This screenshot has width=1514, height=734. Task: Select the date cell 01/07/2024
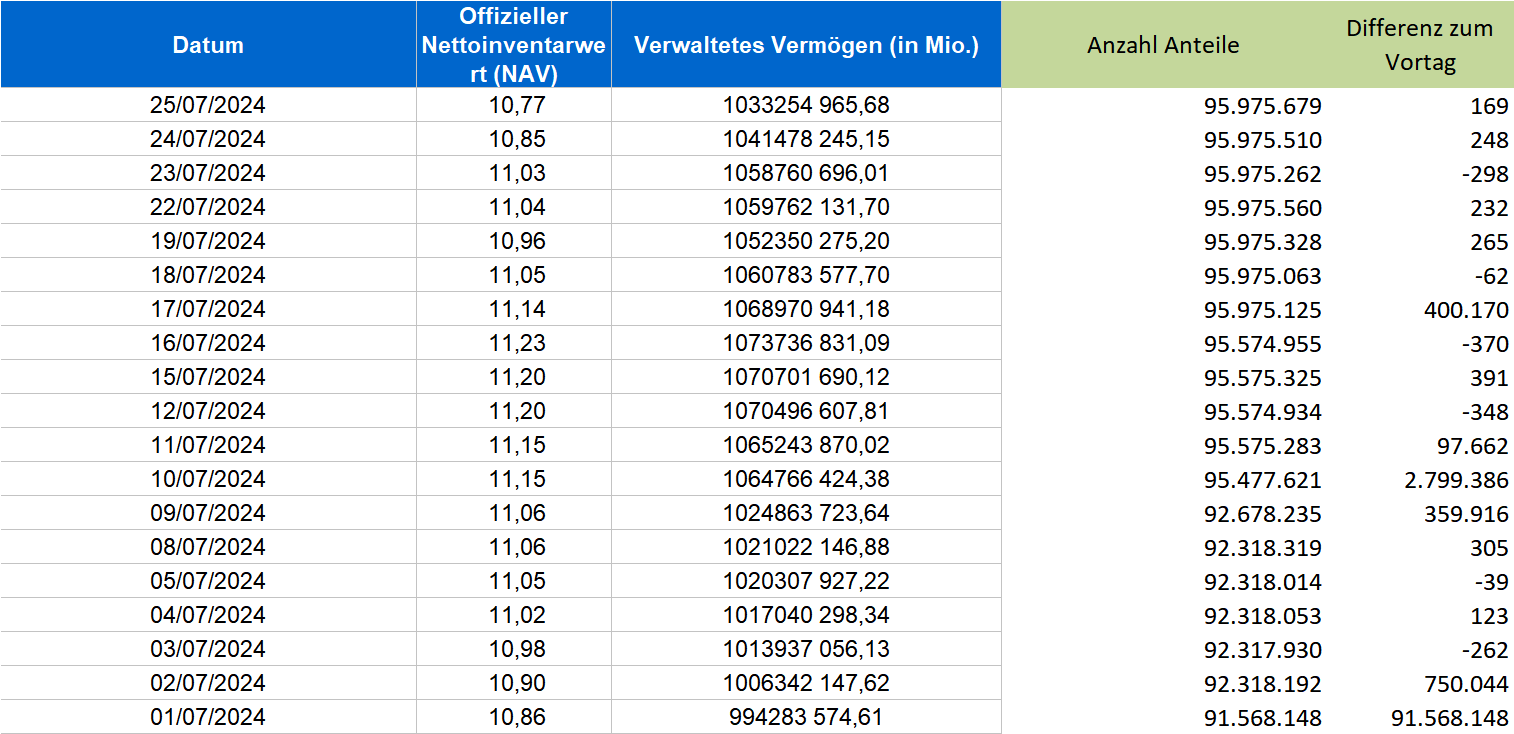[208, 717]
